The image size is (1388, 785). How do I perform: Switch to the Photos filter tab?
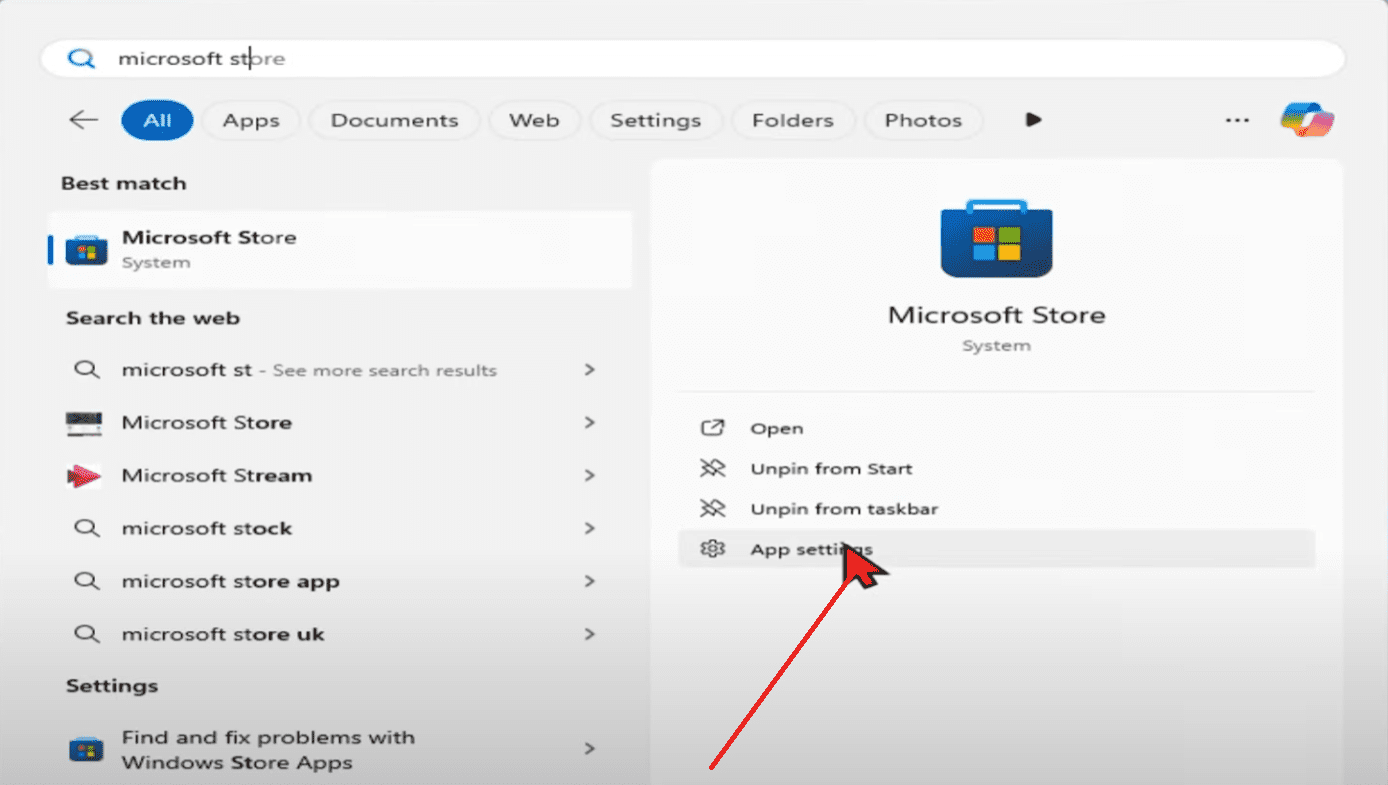(923, 120)
